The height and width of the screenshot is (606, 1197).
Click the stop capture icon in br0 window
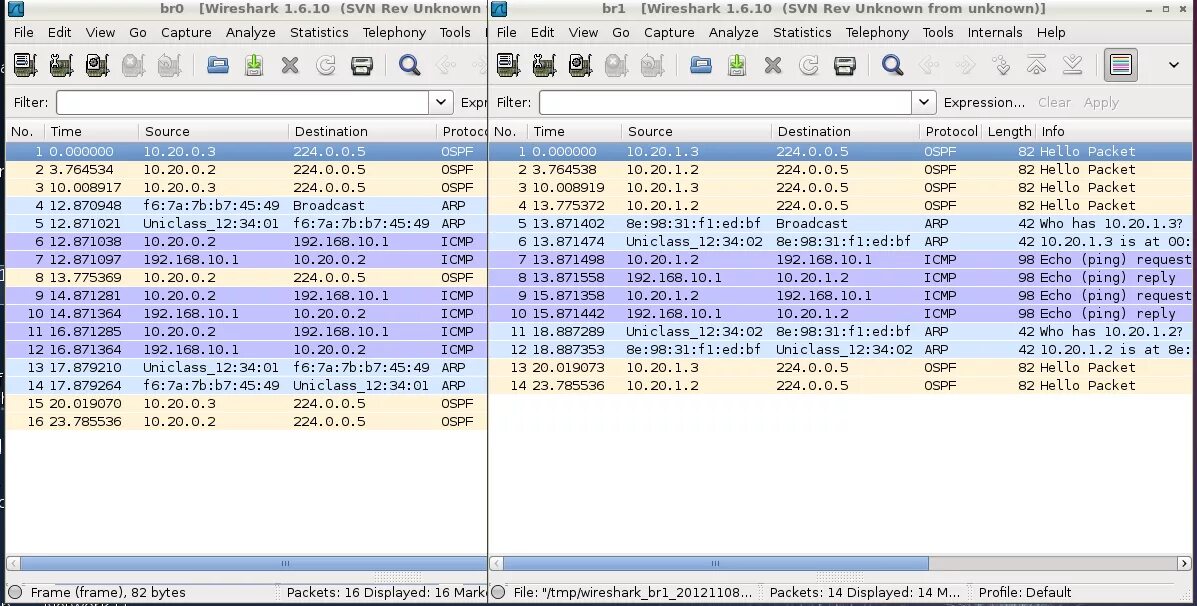133,66
